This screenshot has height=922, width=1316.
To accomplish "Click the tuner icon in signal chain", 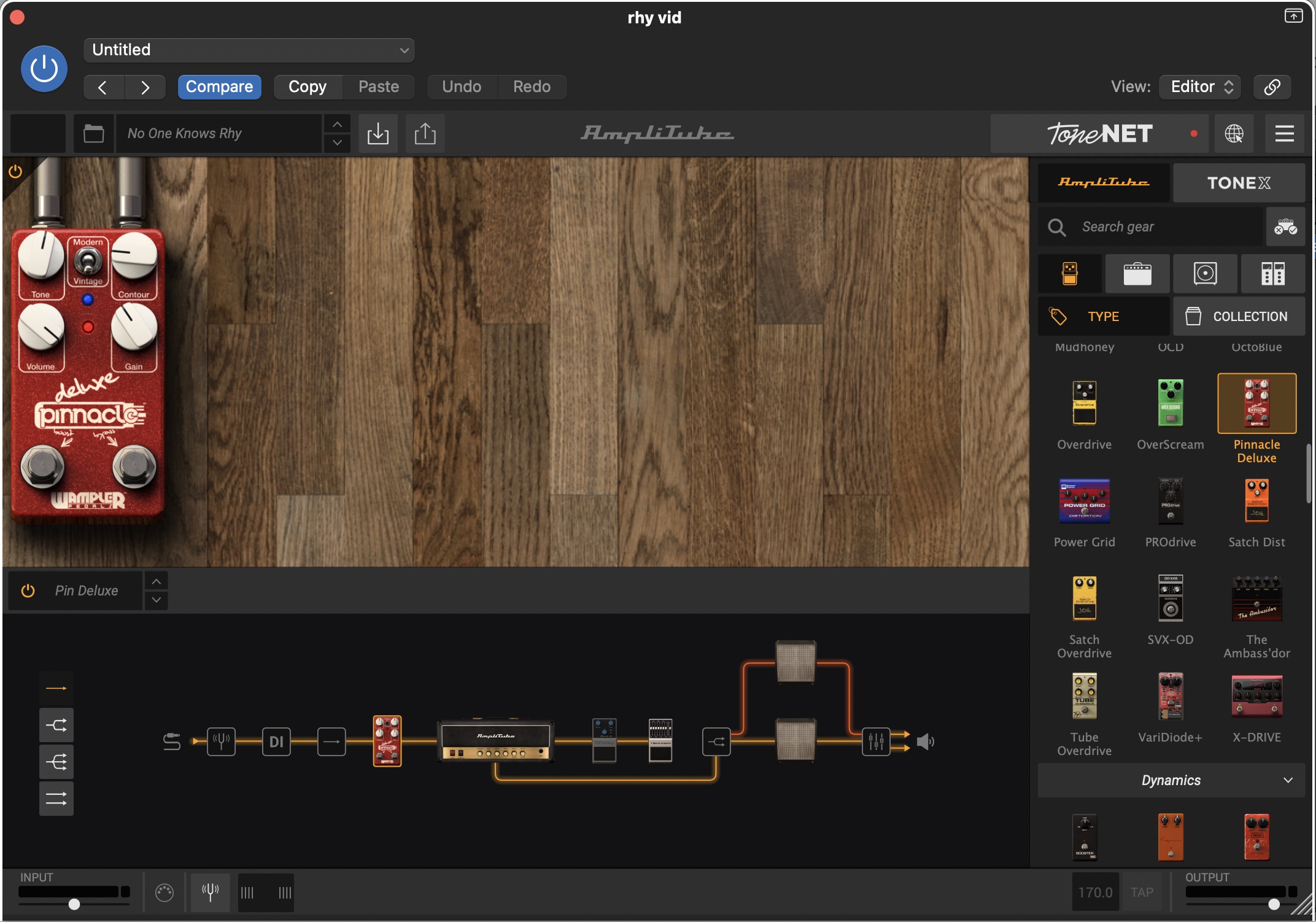I will (221, 742).
